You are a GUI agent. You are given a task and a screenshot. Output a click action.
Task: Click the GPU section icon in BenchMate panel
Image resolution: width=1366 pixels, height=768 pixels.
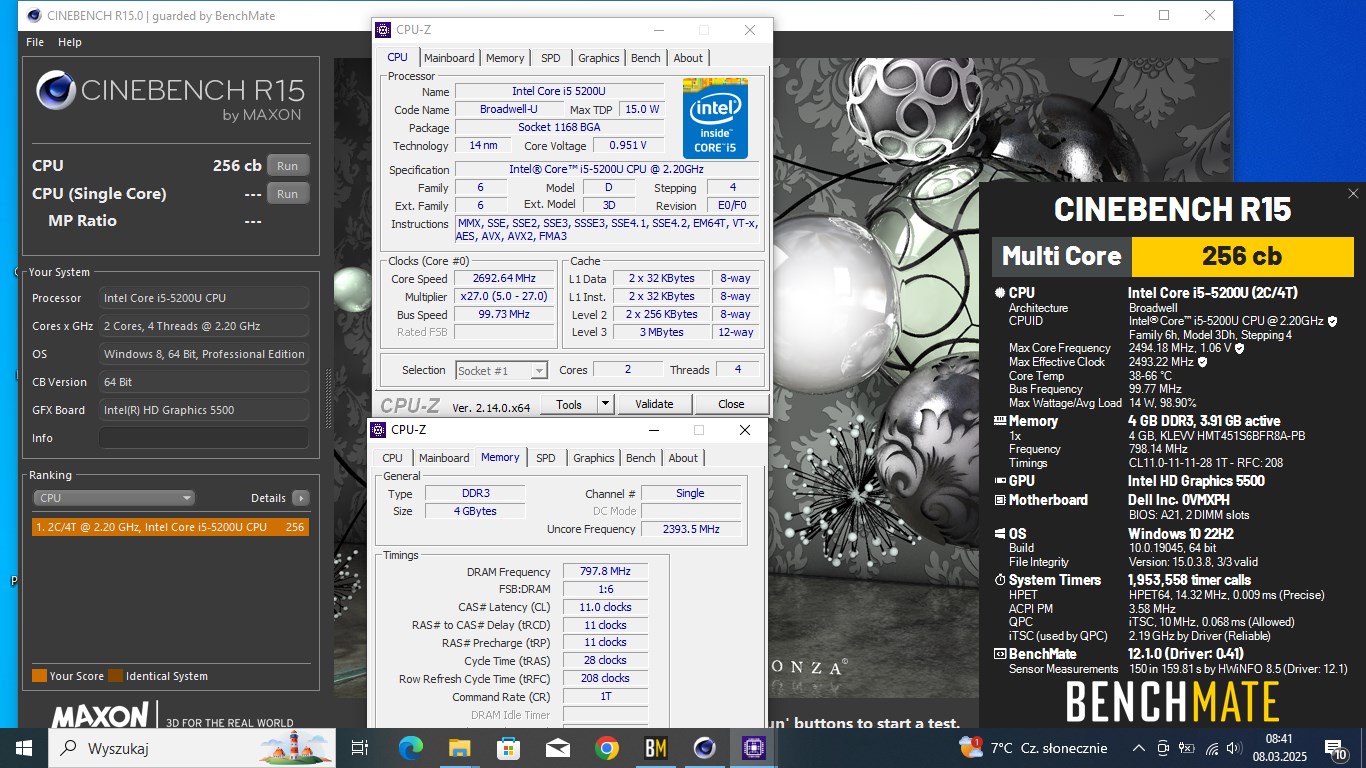tap(1000, 481)
